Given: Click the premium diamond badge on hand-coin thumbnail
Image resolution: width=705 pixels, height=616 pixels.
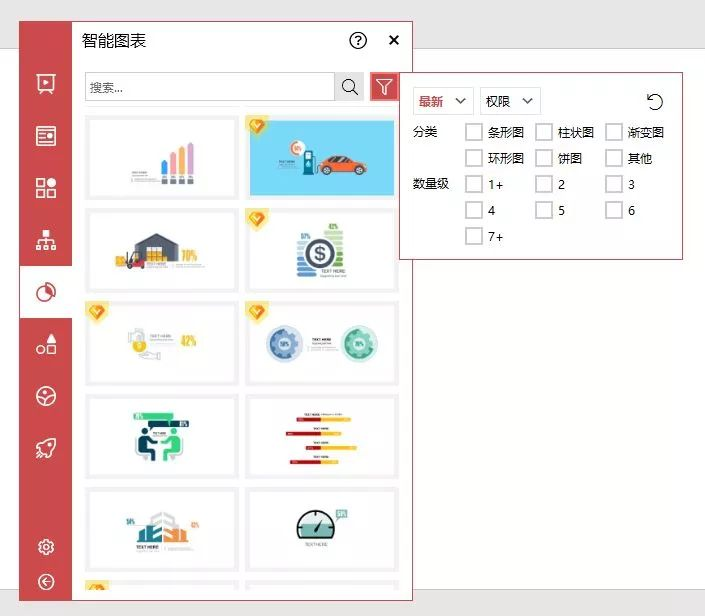Looking at the screenshot, I should (97, 312).
